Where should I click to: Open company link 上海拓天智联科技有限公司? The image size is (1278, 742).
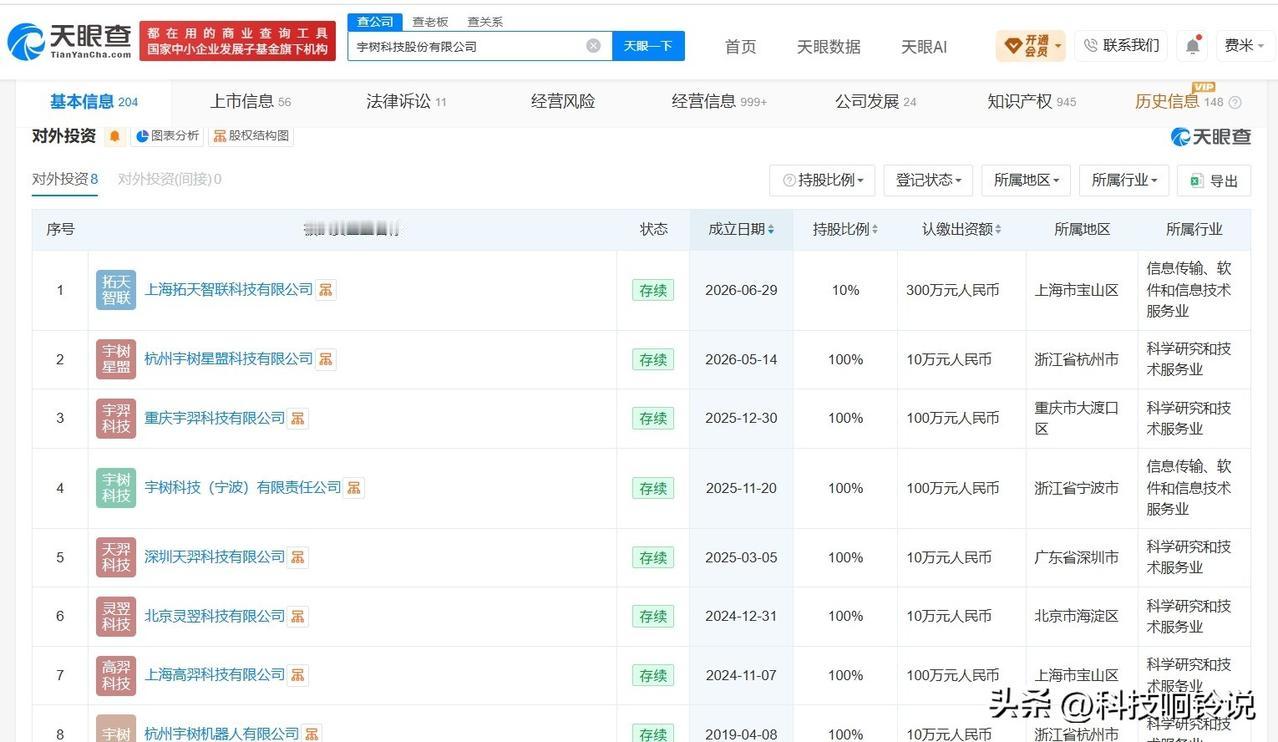(x=228, y=290)
